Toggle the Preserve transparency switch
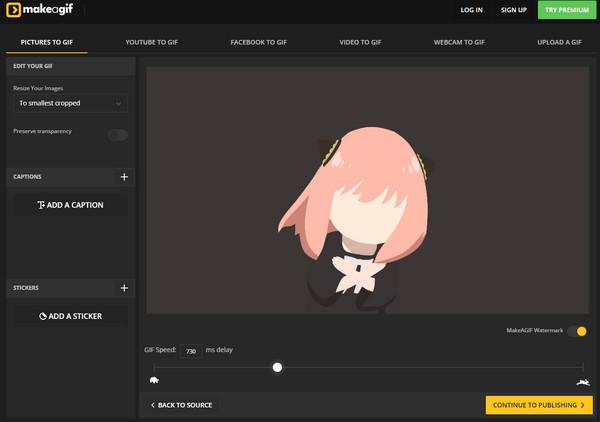The image size is (600, 422). pyautogui.click(x=117, y=135)
